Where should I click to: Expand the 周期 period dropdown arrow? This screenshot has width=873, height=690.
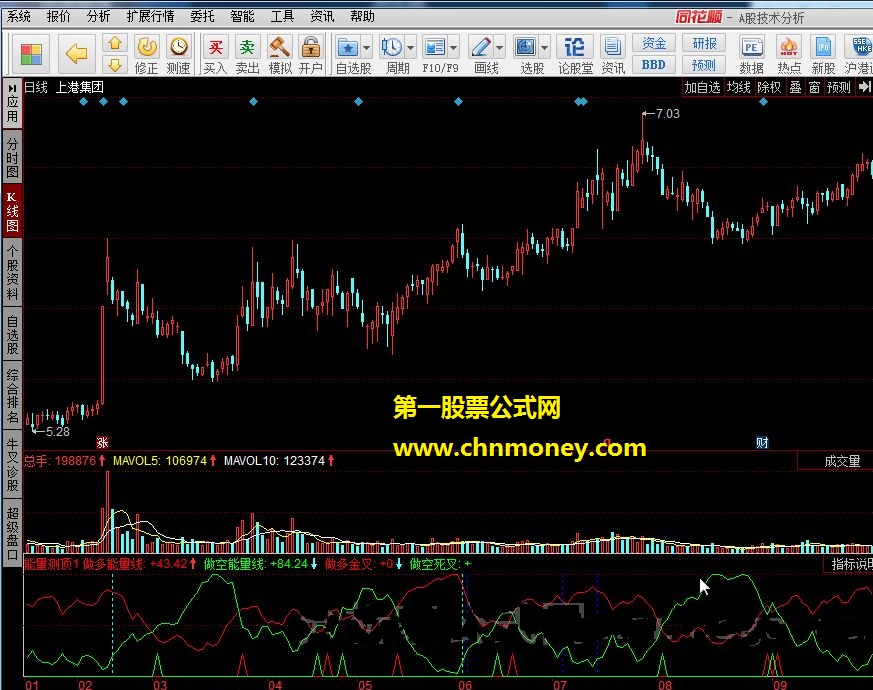[x=410, y=48]
